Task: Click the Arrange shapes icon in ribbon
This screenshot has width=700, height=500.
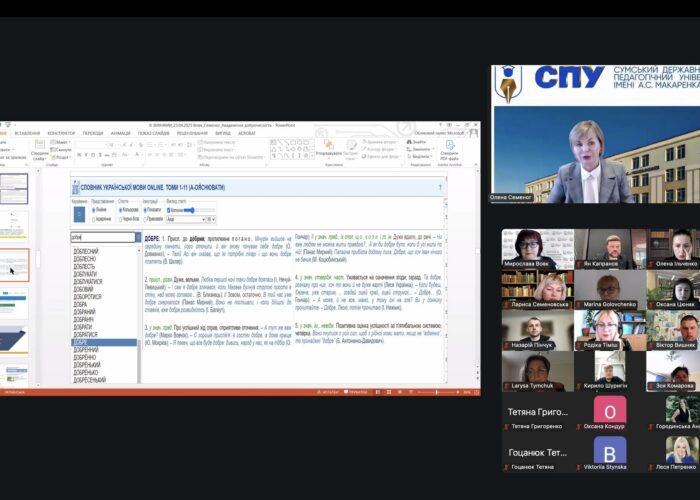Action: [330, 151]
